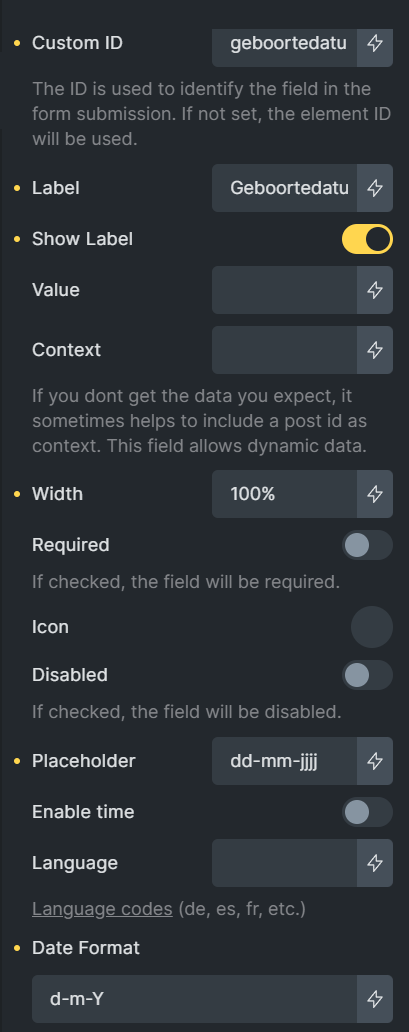The width and height of the screenshot is (409, 1032).
Task: Click the Placeholder dynamic data bolt icon
Action: coord(375,761)
